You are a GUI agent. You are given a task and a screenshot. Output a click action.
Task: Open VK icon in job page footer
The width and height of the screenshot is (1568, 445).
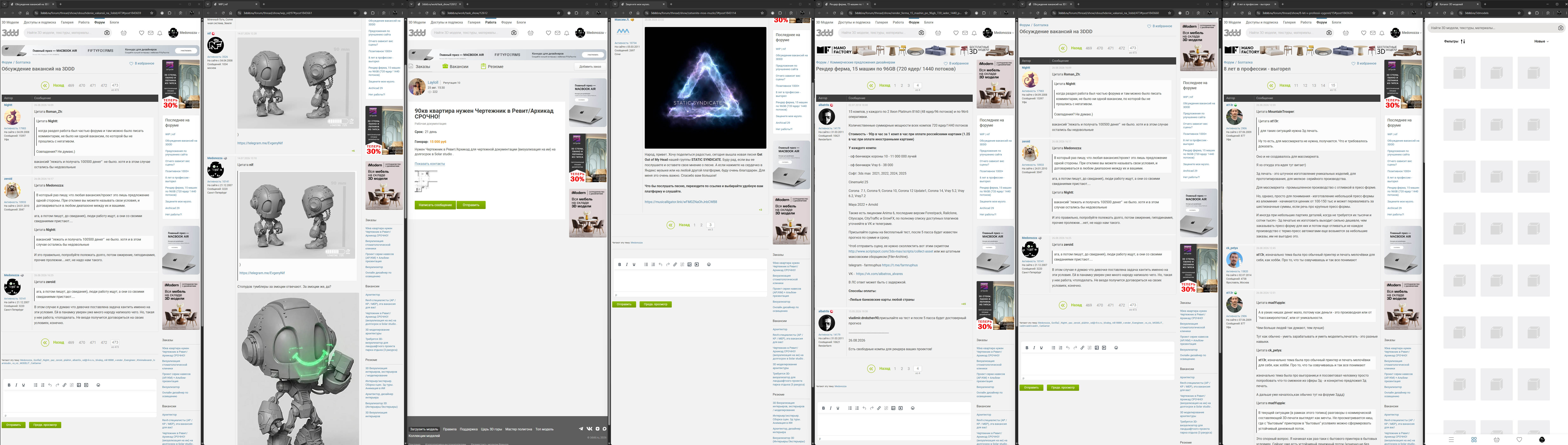589,429
